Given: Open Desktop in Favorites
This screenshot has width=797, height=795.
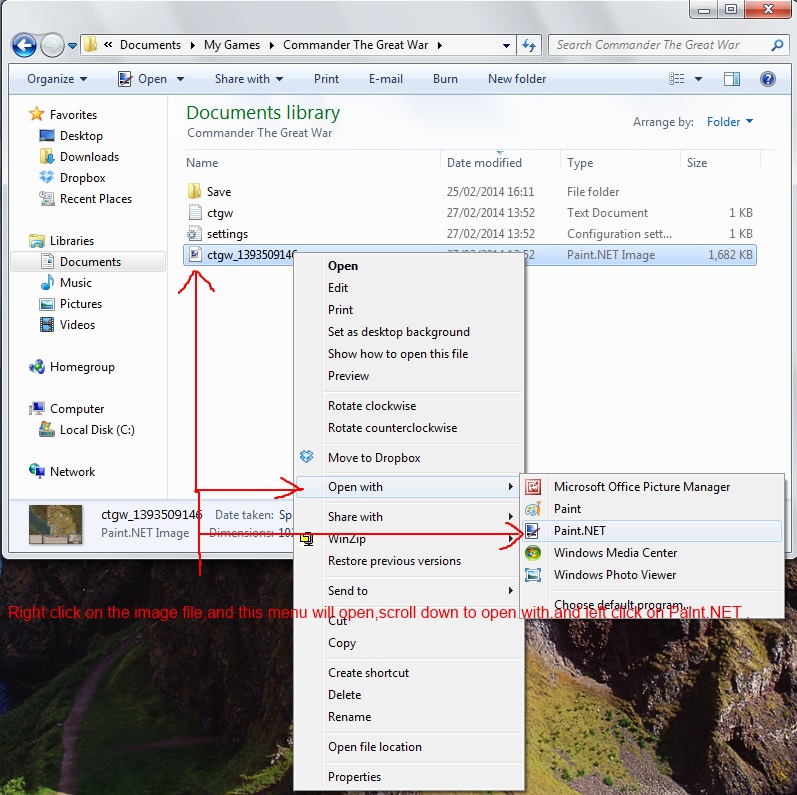Looking at the screenshot, I should [x=81, y=136].
